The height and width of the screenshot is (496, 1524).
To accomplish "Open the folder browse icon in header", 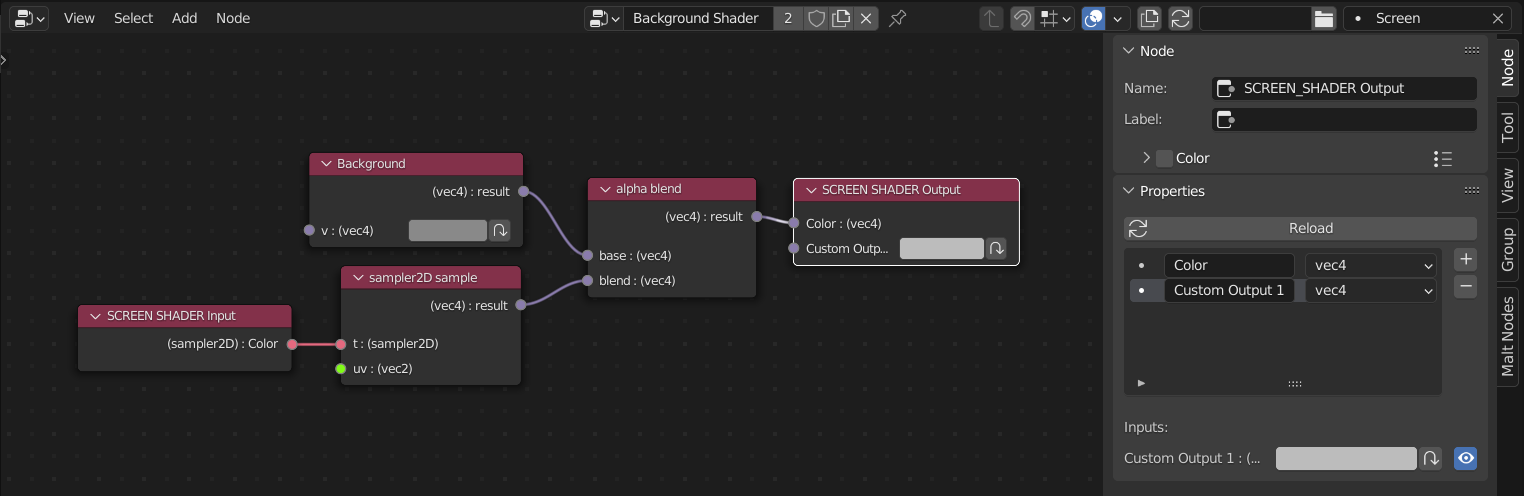I will click(1324, 18).
